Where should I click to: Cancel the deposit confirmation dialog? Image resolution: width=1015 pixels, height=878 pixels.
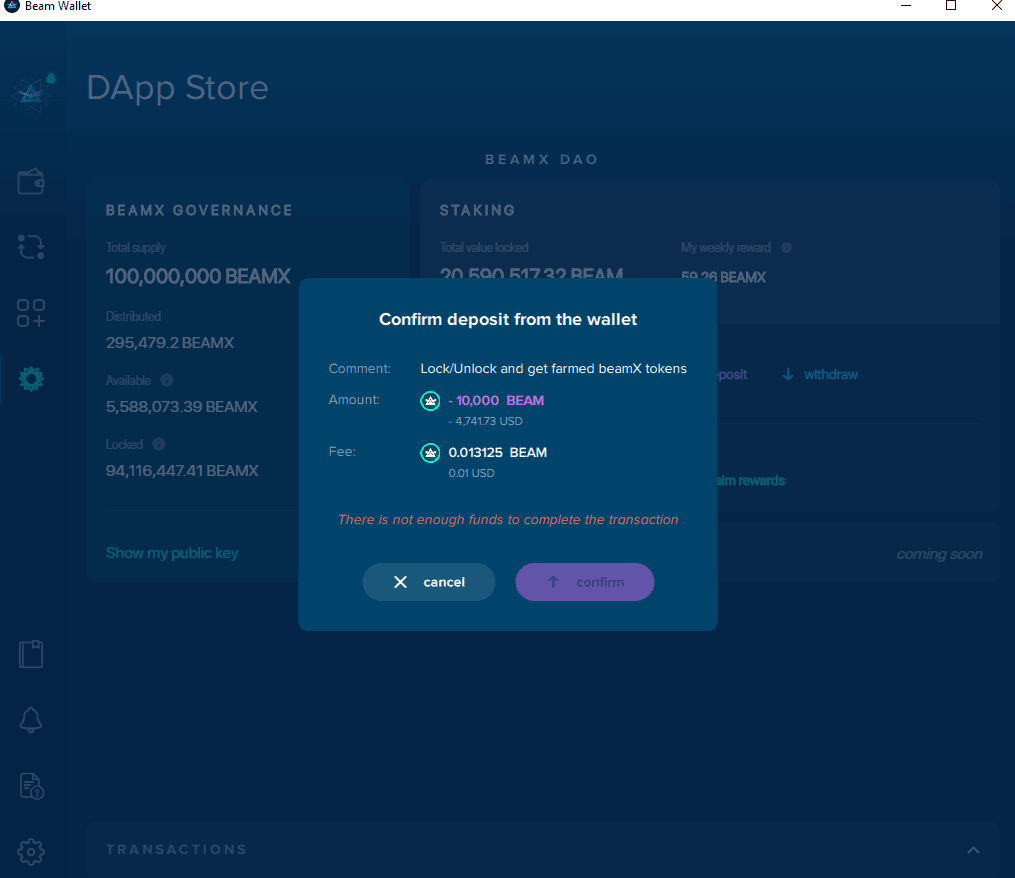pyautogui.click(x=429, y=582)
